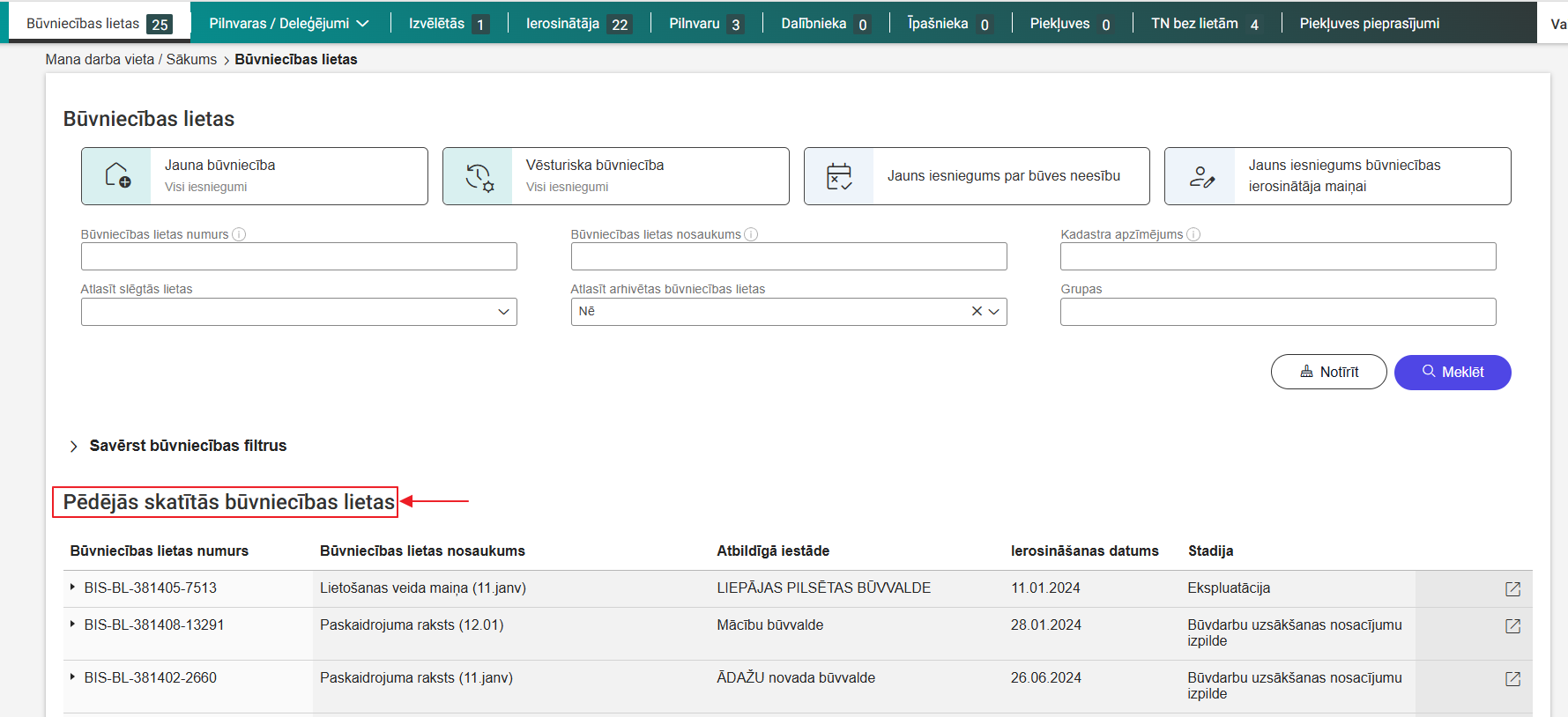The height and width of the screenshot is (717, 1568).
Task: Click the Vēsturiska būvniecība history icon
Action: [479, 177]
